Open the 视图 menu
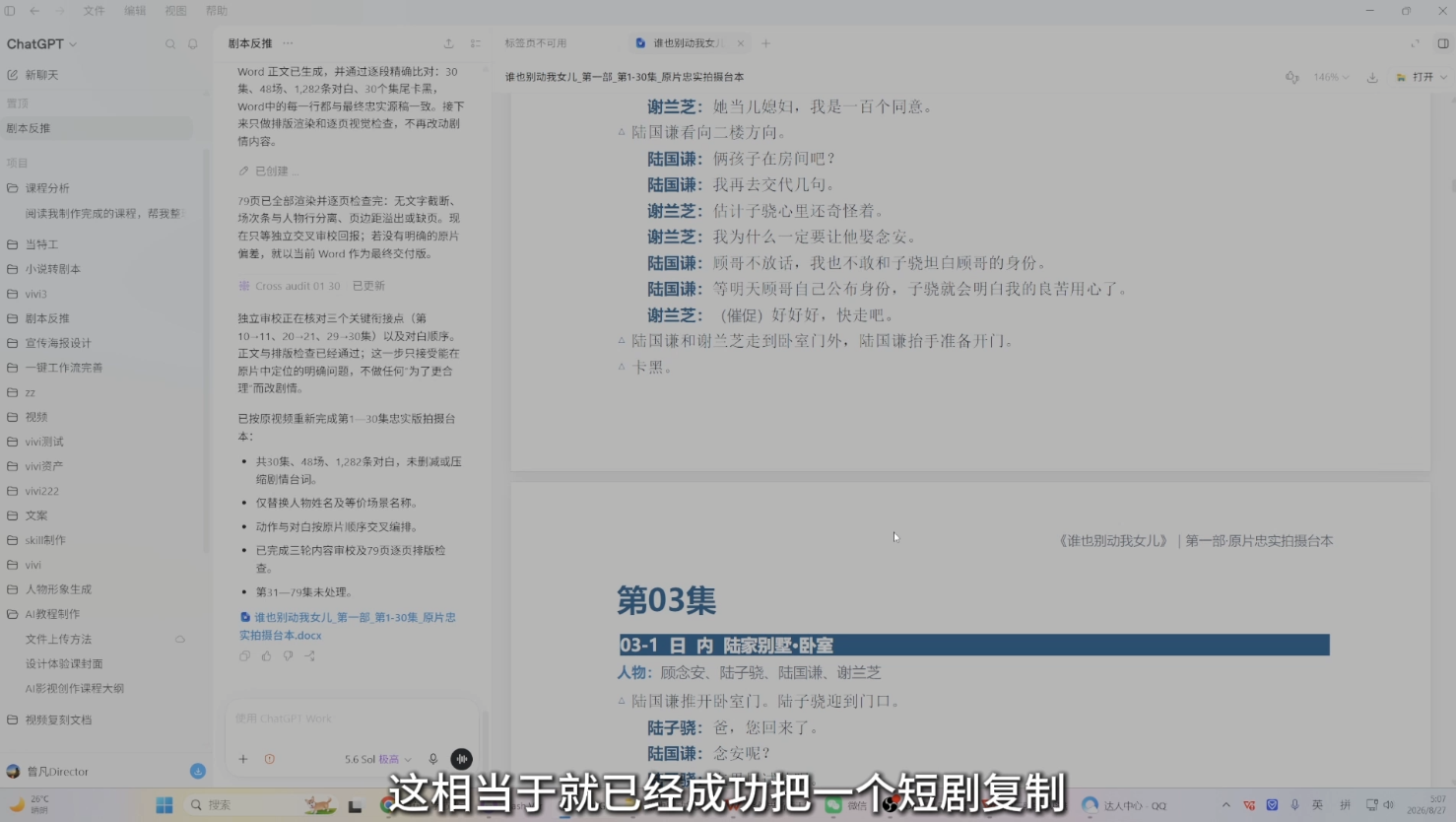This screenshot has width=1456, height=822. (x=175, y=11)
